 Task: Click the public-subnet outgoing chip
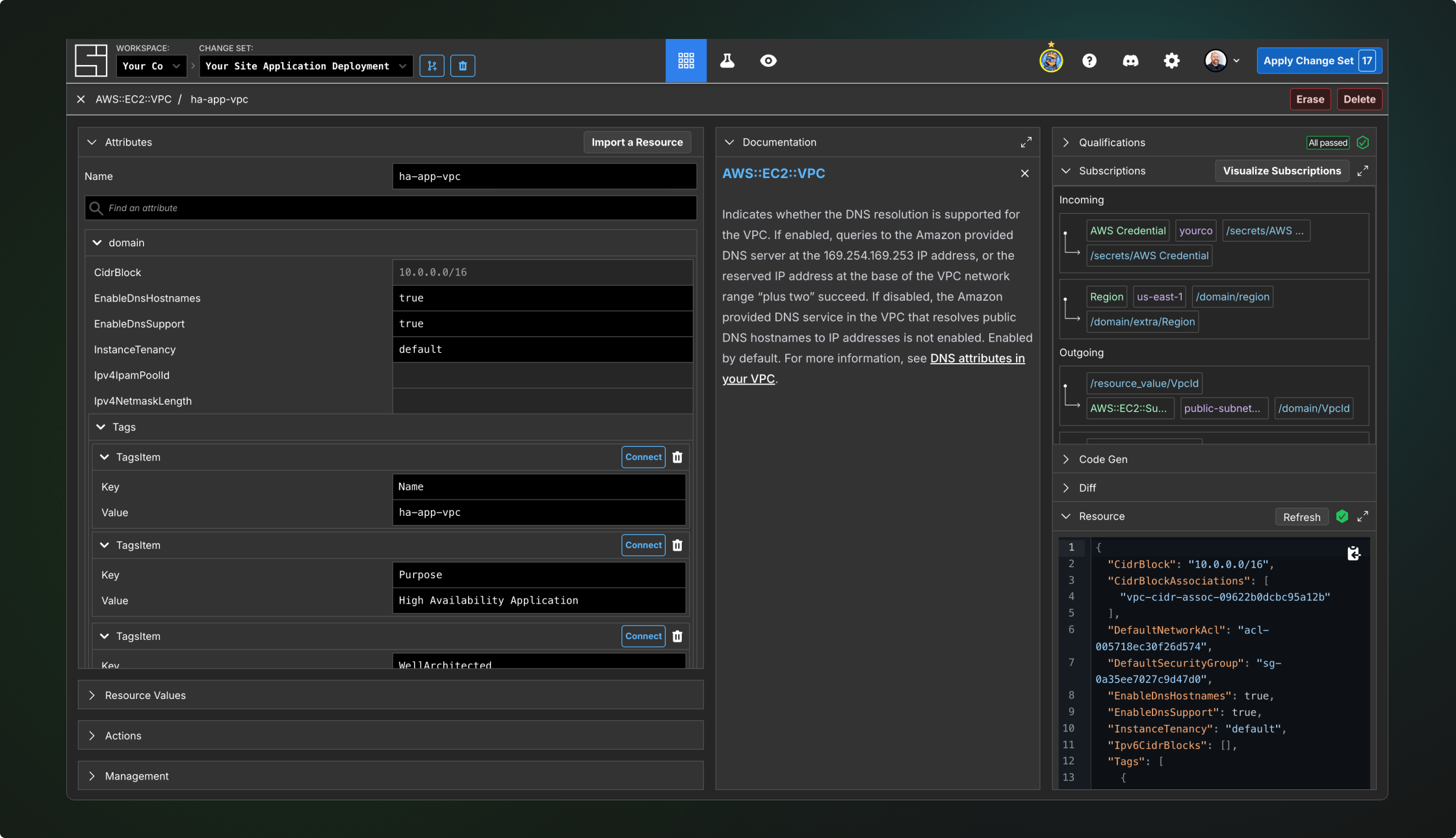click(1224, 409)
